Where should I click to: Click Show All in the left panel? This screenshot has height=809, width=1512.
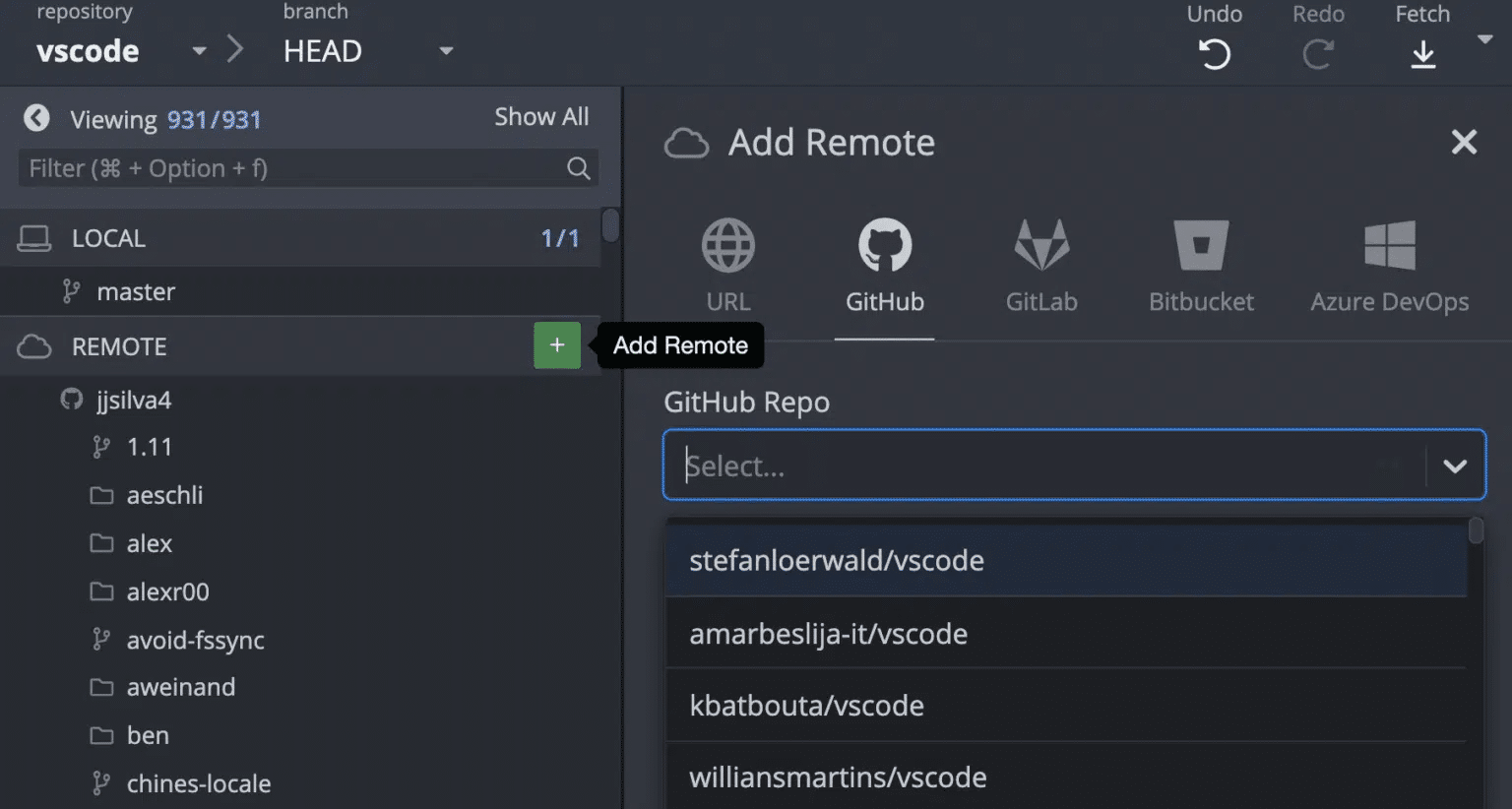point(541,116)
